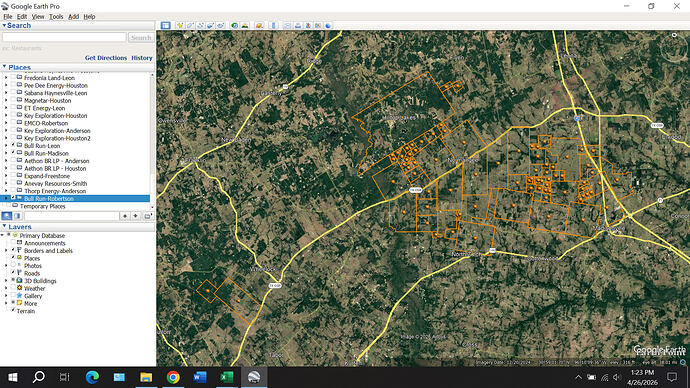The image size is (690, 388).
Task: Click the magnifier search-places icon below Places list
Action: pyautogui.click(x=7, y=216)
